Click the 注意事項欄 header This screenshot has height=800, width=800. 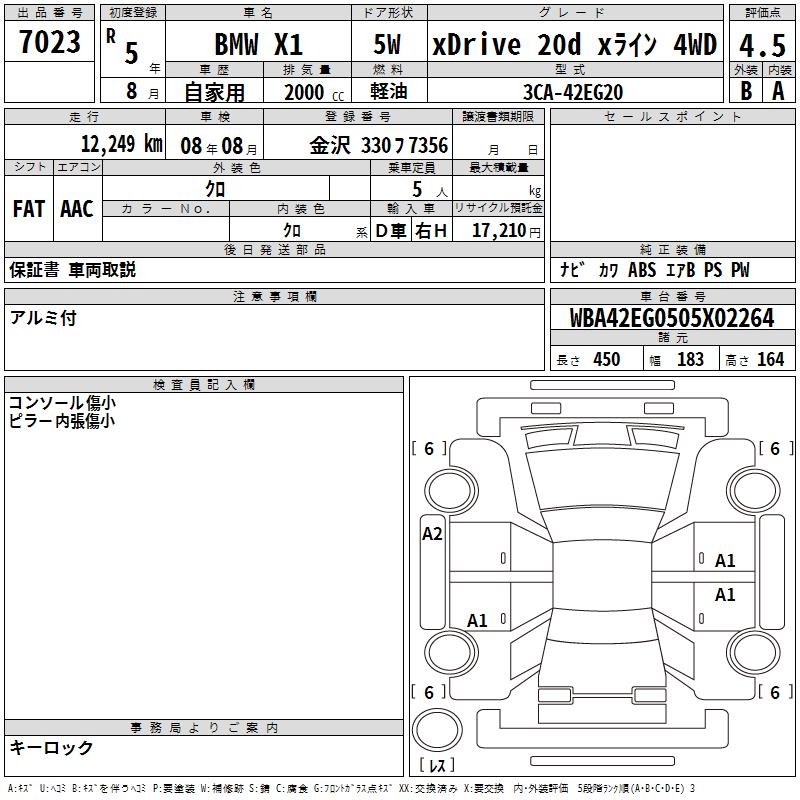(x=274, y=296)
